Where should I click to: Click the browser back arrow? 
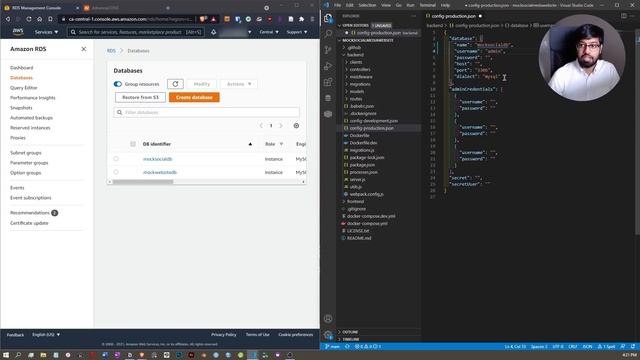click(7, 19)
